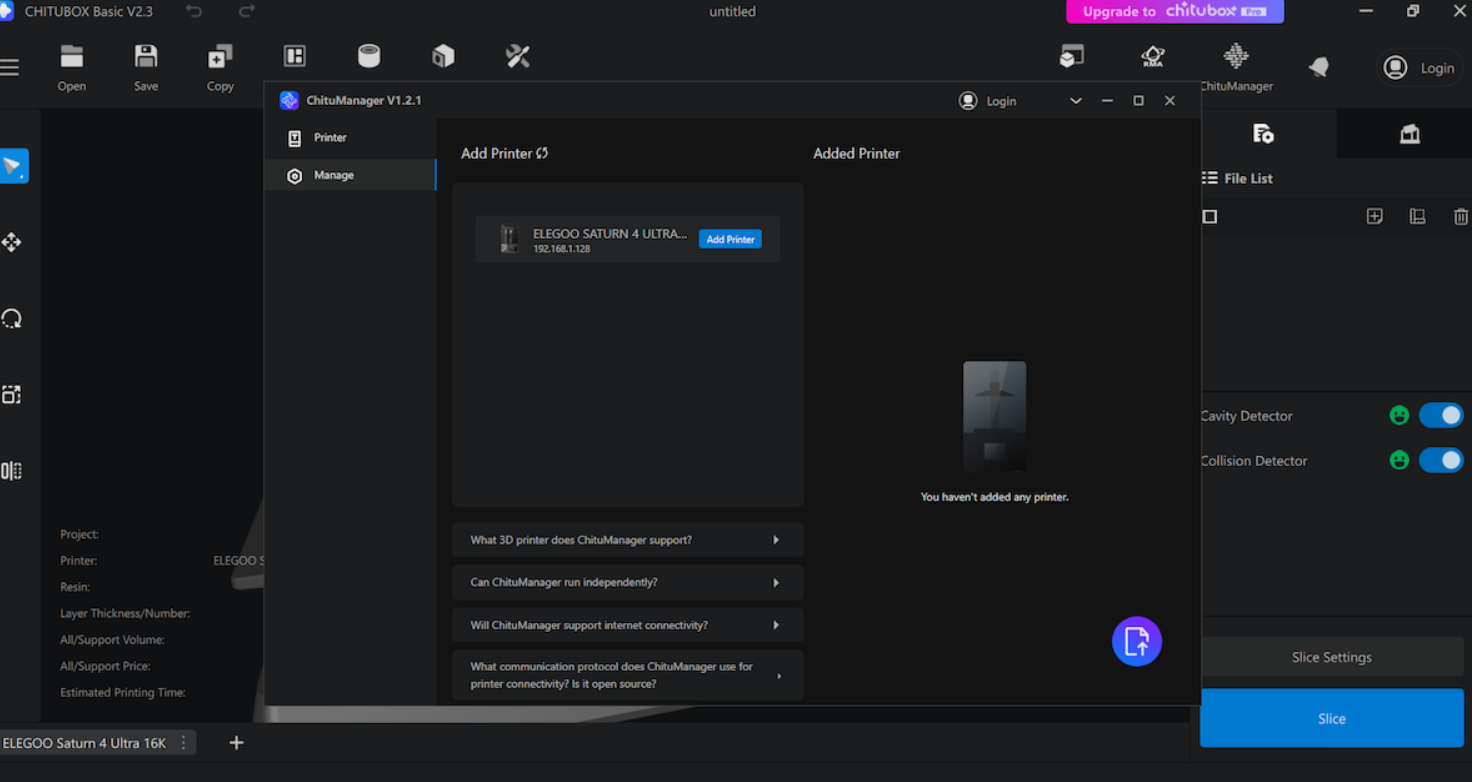The width and height of the screenshot is (1472, 782).
Task: Save the project with the Save icon
Action: (146, 67)
